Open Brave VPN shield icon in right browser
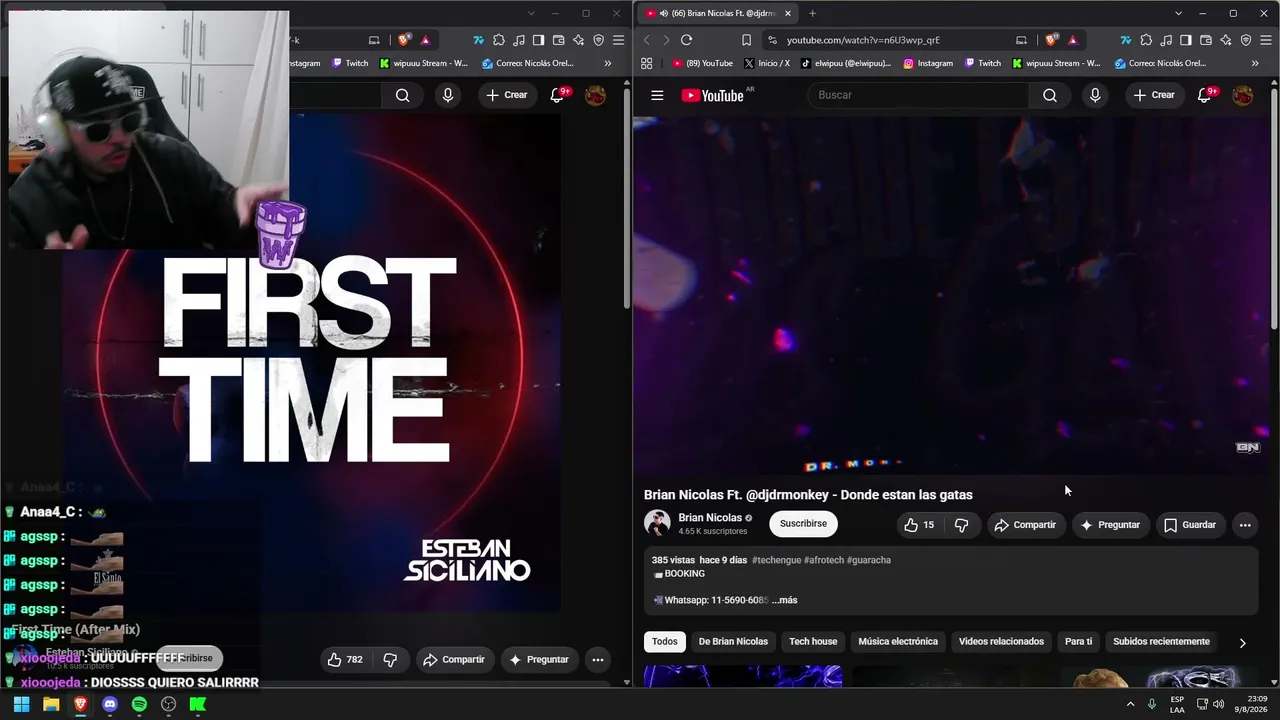Screen dimensions: 1280x720 pyautogui.click(x=1246, y=40)
